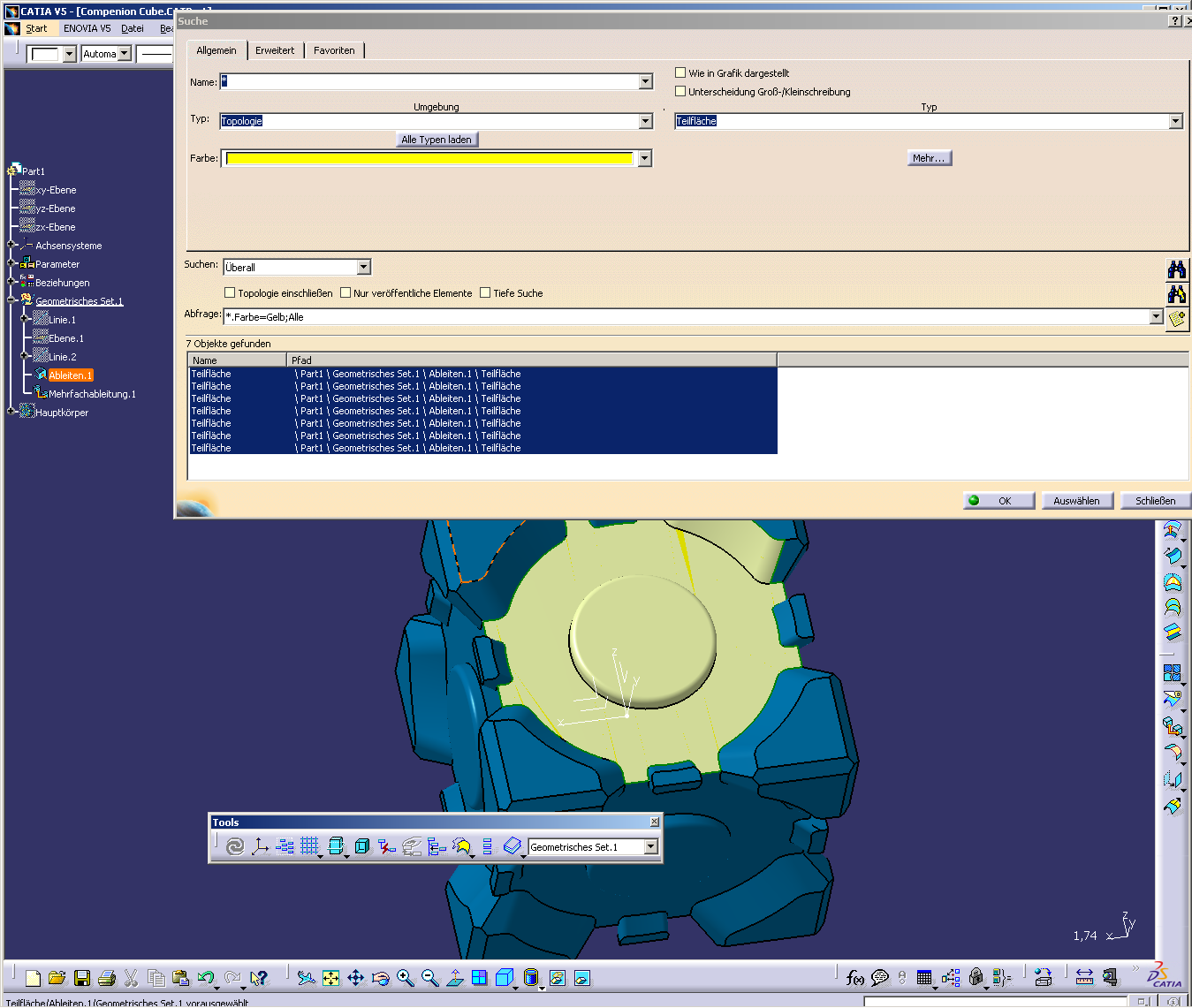Viewport: 1192px width, 1008px height.
Task: Click the Fit All In icon
Action: tap(331, 978)
